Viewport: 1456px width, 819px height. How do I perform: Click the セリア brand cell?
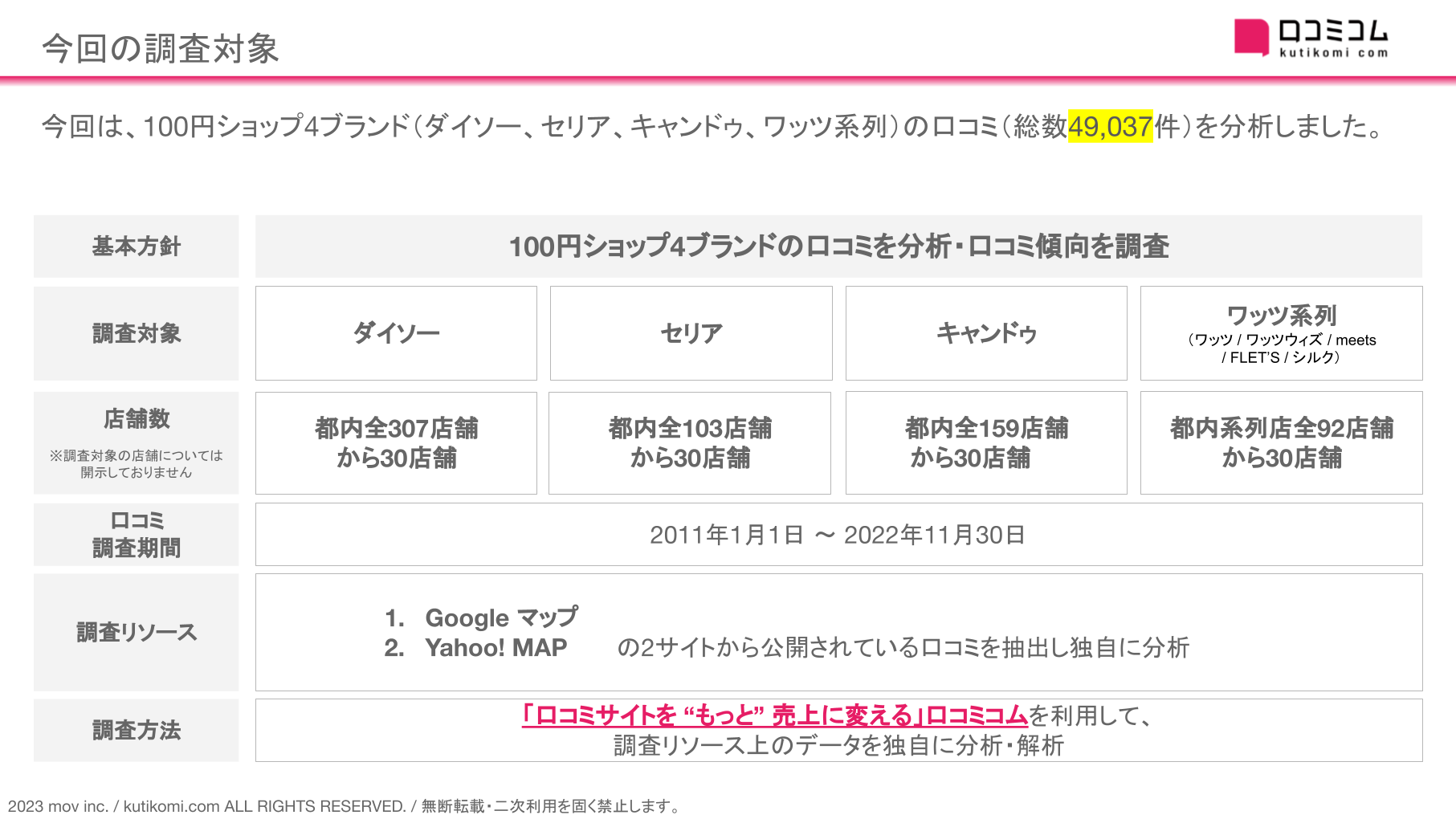pos(691,333)
